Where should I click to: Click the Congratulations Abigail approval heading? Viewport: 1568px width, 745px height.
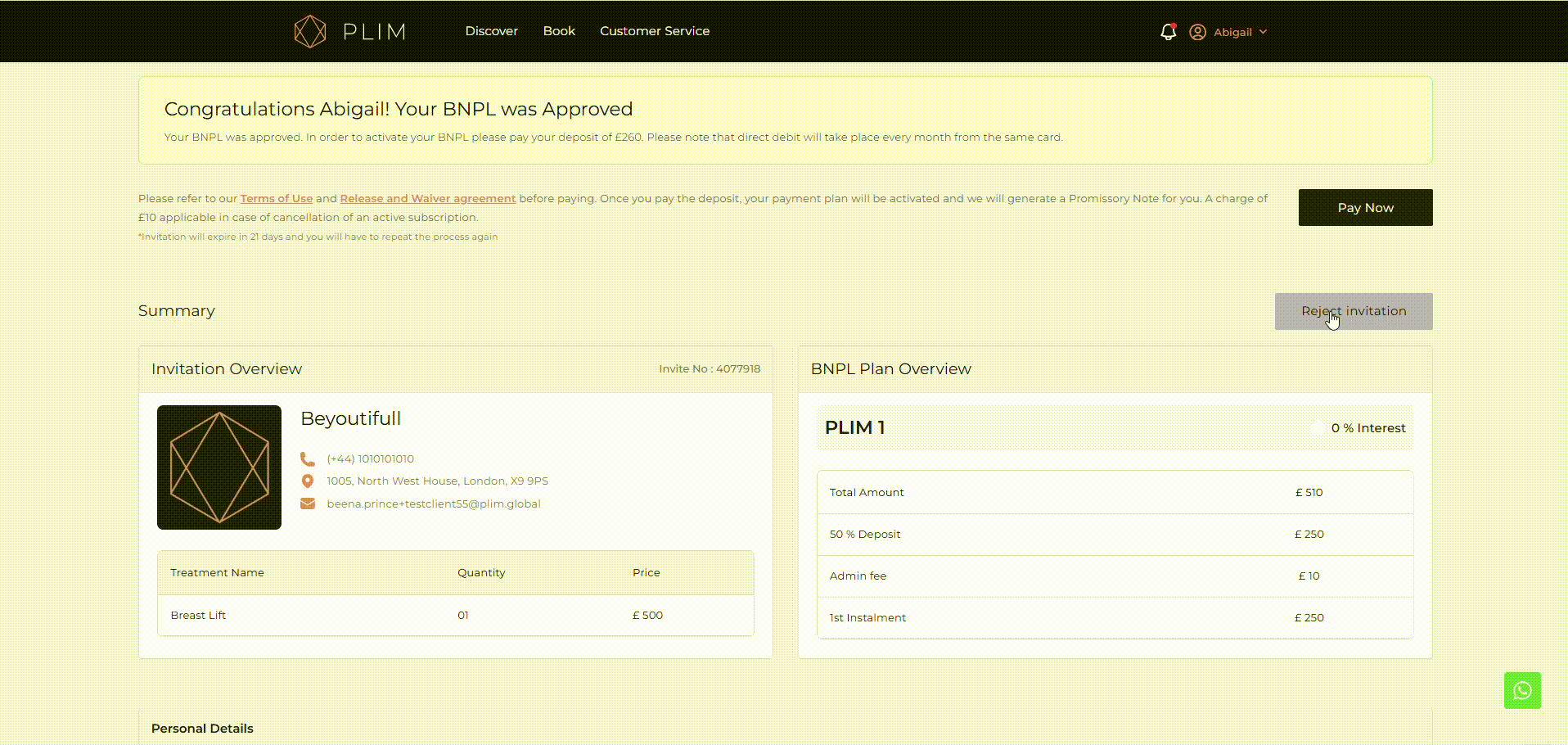point(399,109)
